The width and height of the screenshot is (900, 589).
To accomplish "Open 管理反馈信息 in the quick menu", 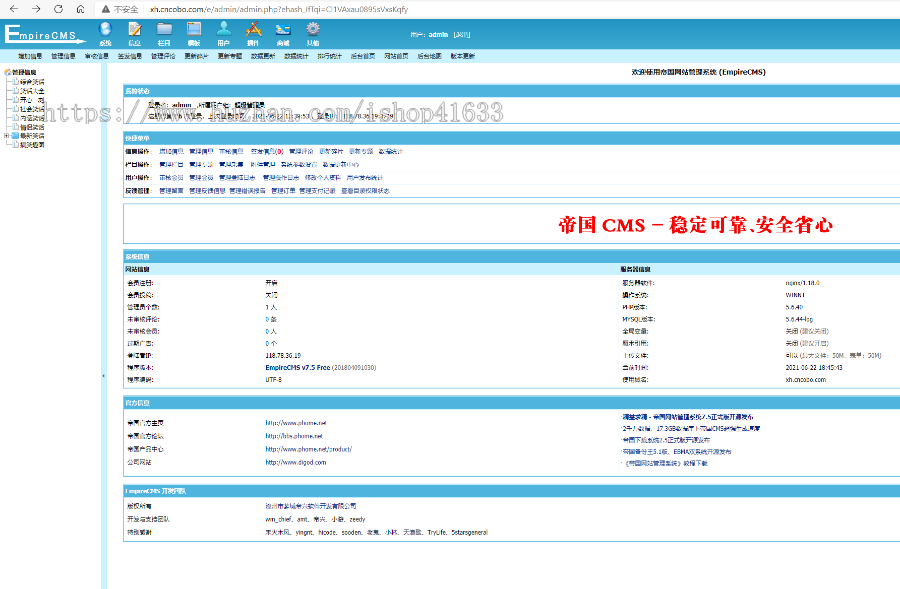I will click(x=207, y=191).
